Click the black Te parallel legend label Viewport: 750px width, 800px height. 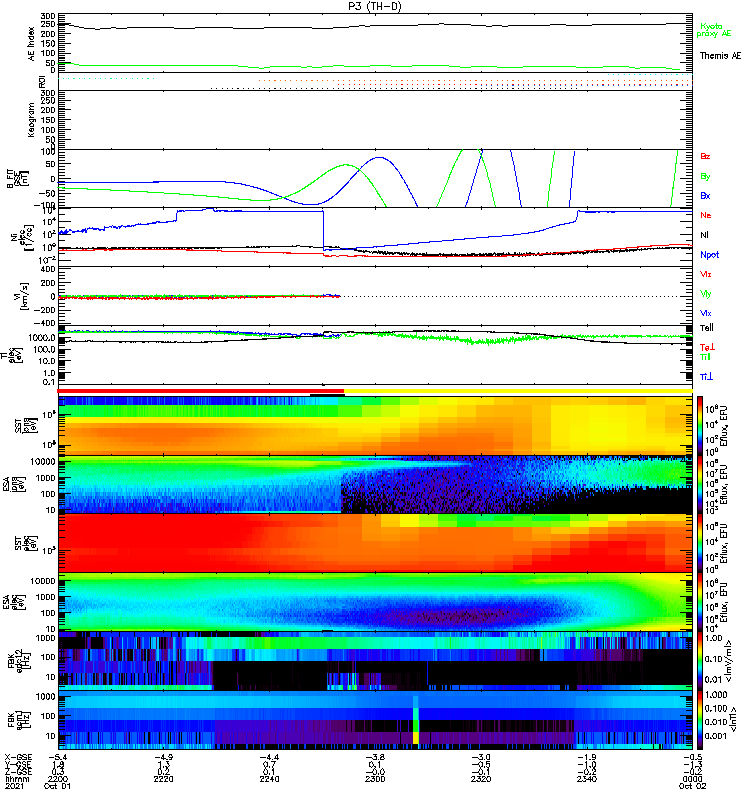pos(706,328)
